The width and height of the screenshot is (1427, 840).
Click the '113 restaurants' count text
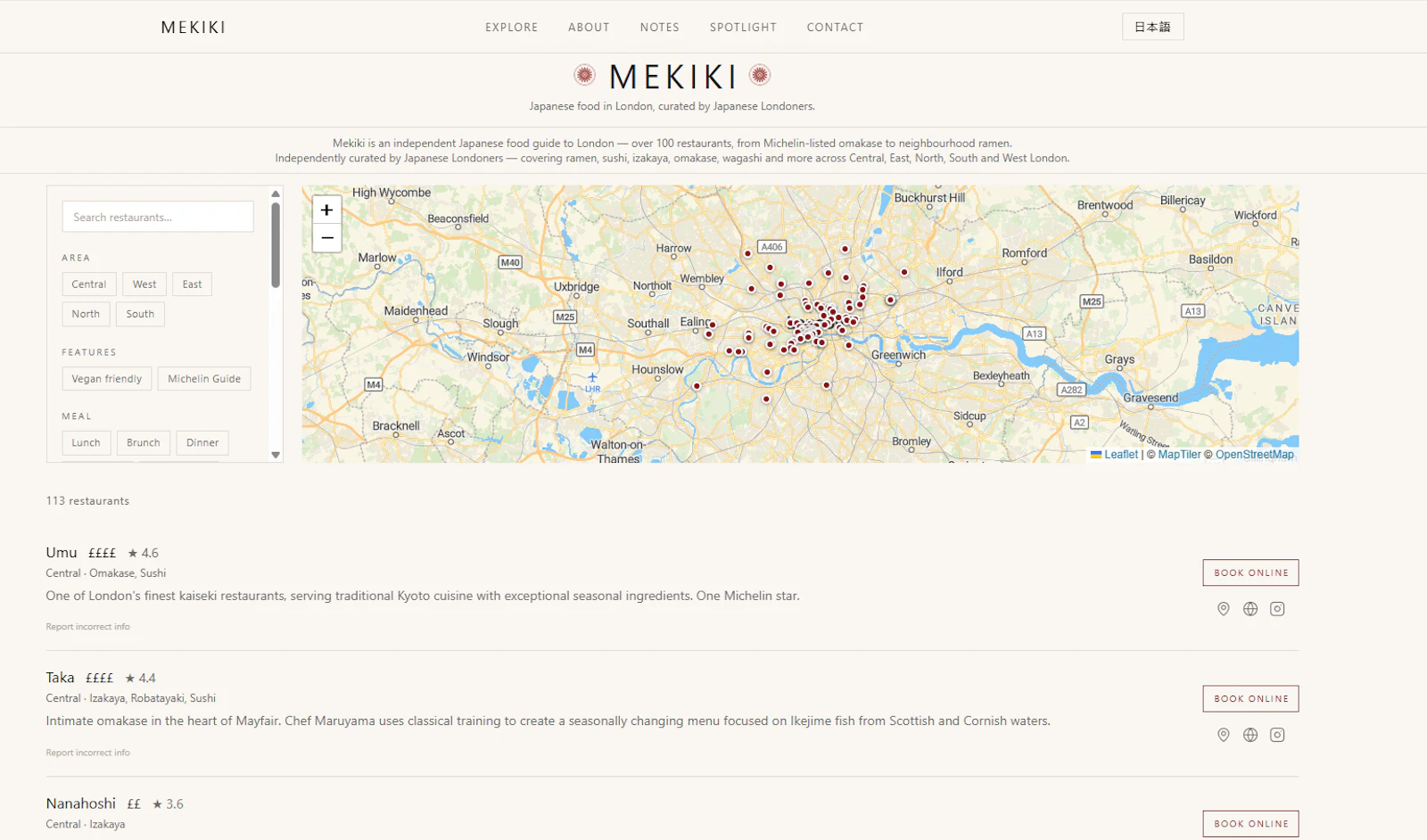coord(87,501)
